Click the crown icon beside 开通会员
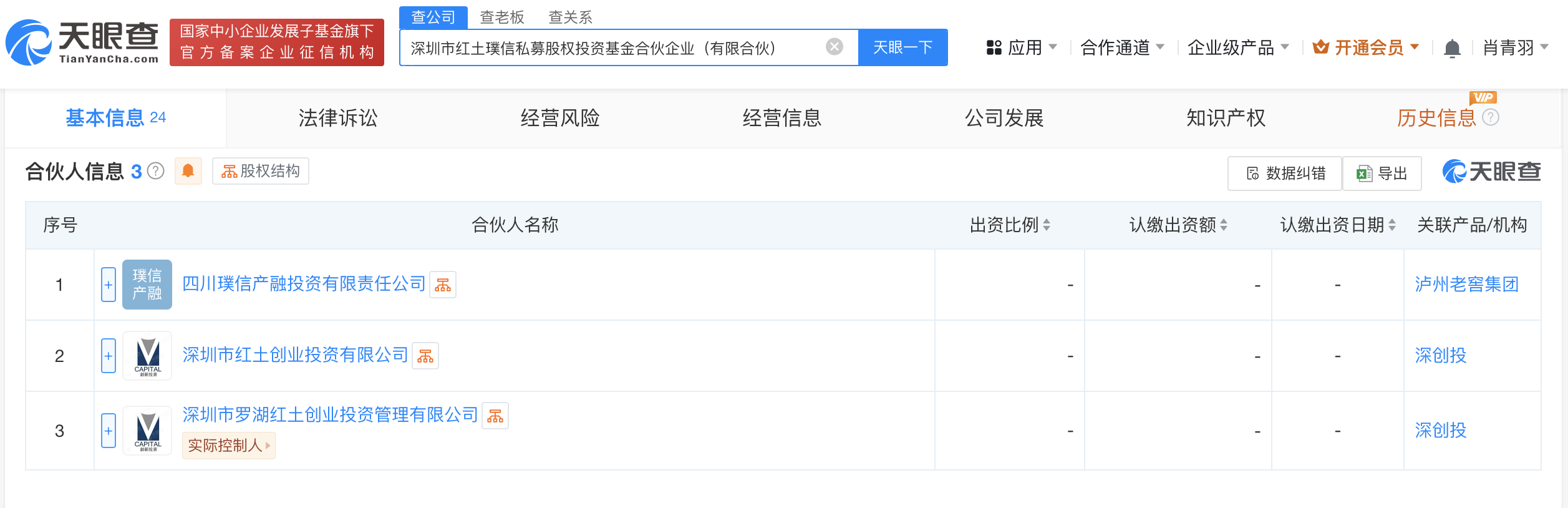This screenshot has height=508, width=1568. [1320, 47]
